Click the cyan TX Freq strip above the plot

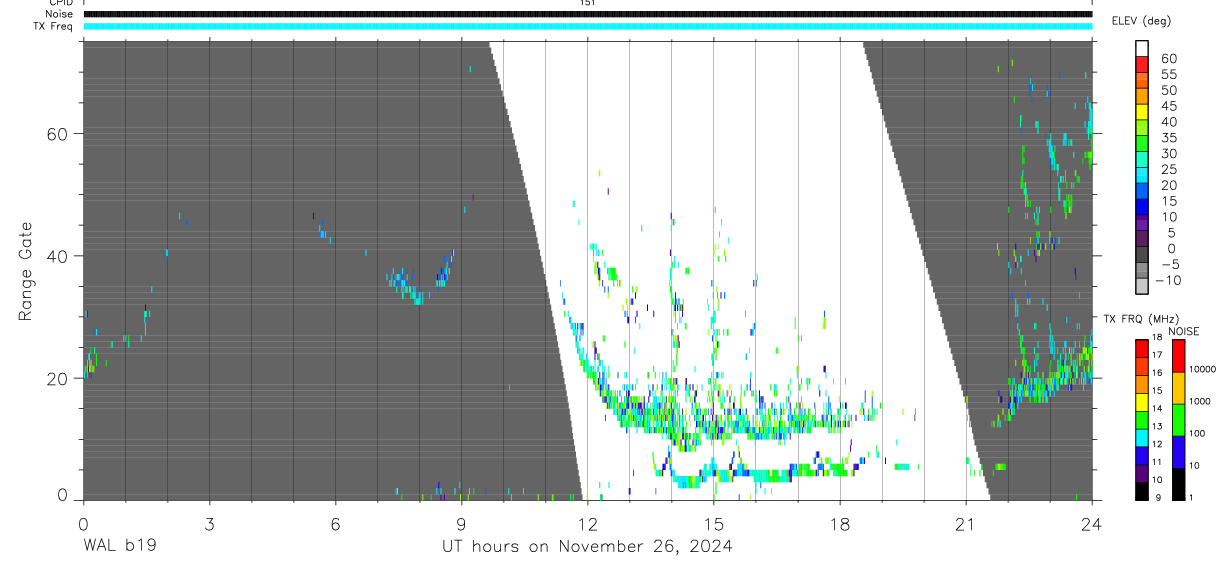point(587,26)
